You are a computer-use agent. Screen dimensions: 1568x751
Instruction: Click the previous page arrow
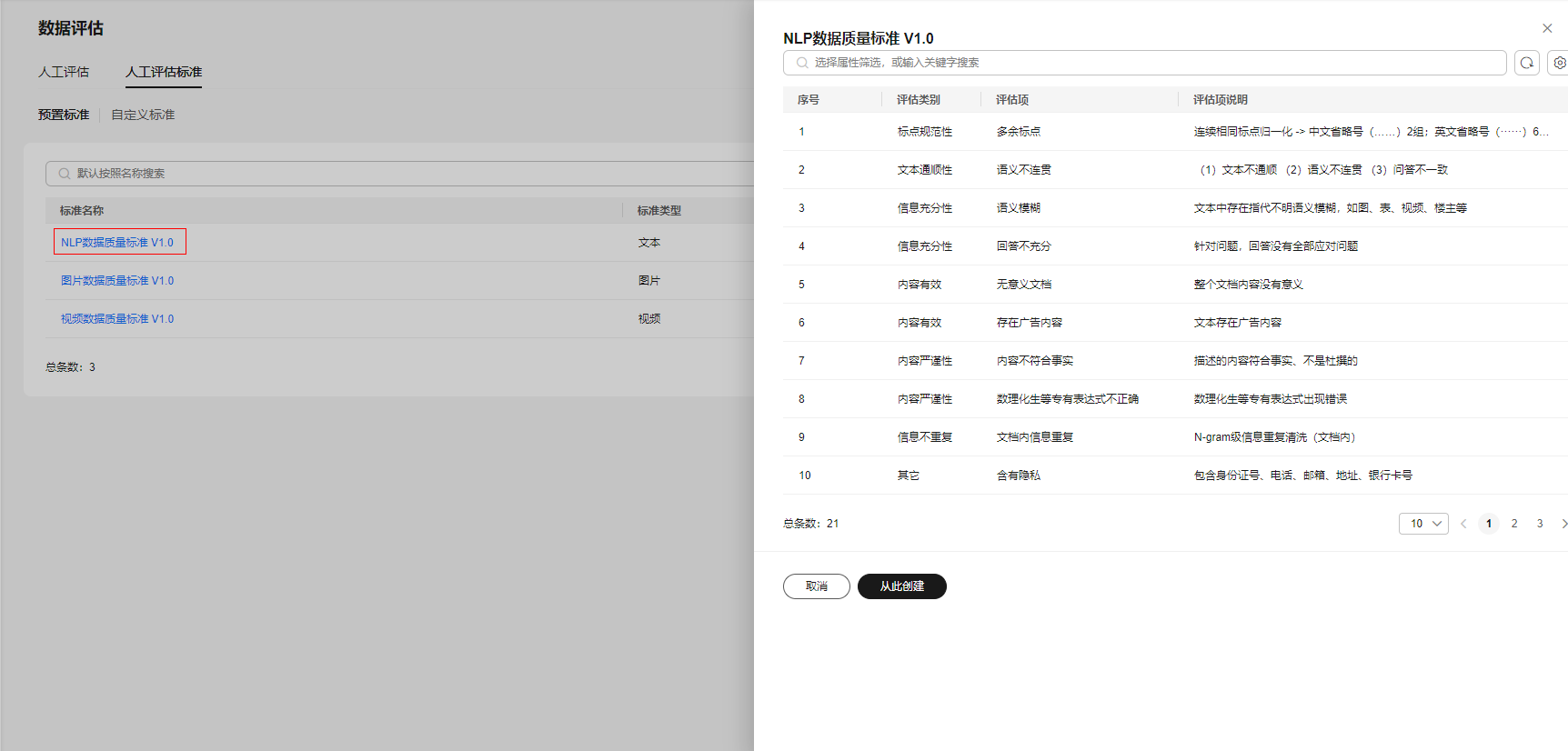[1463, 524]
